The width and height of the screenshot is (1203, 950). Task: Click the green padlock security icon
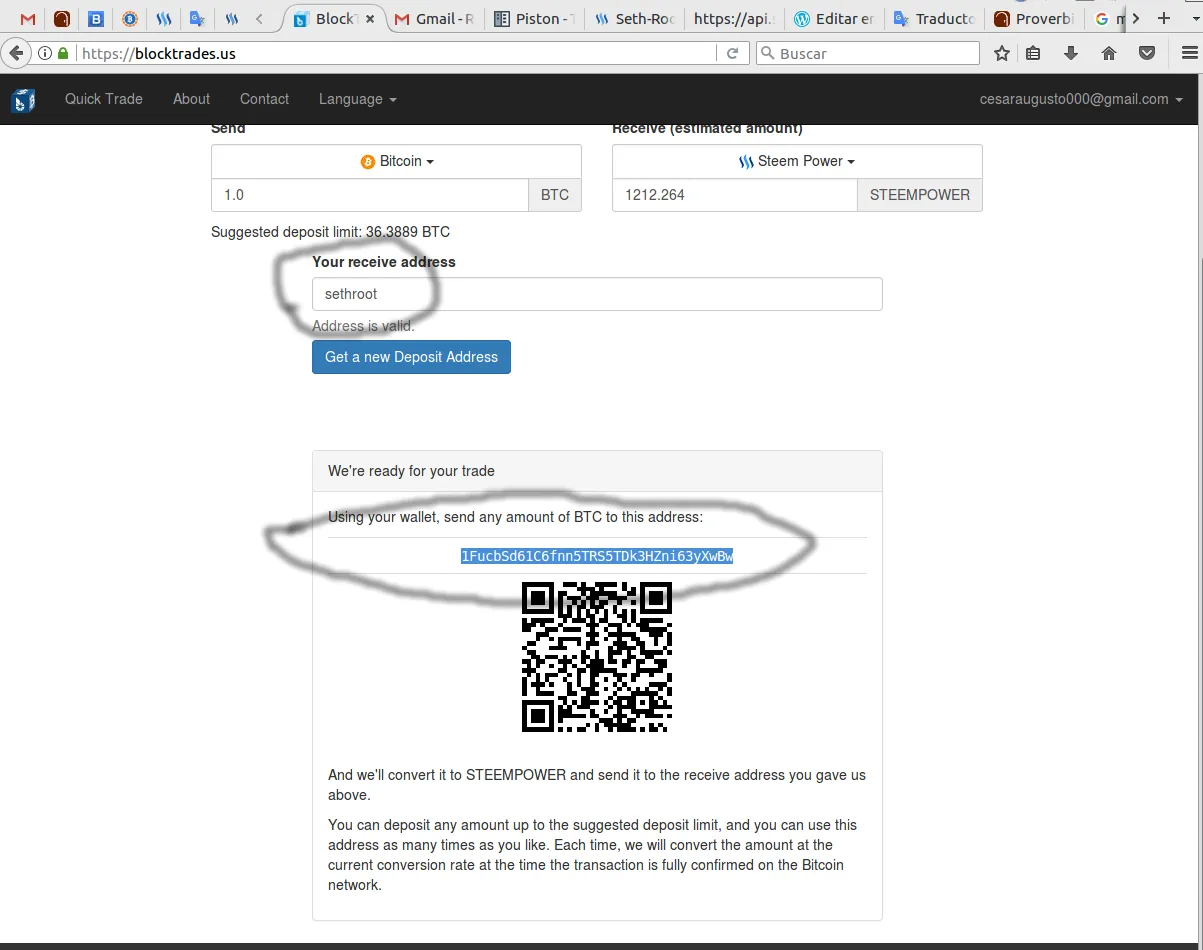pyautogui.click(x=63, y=53)
